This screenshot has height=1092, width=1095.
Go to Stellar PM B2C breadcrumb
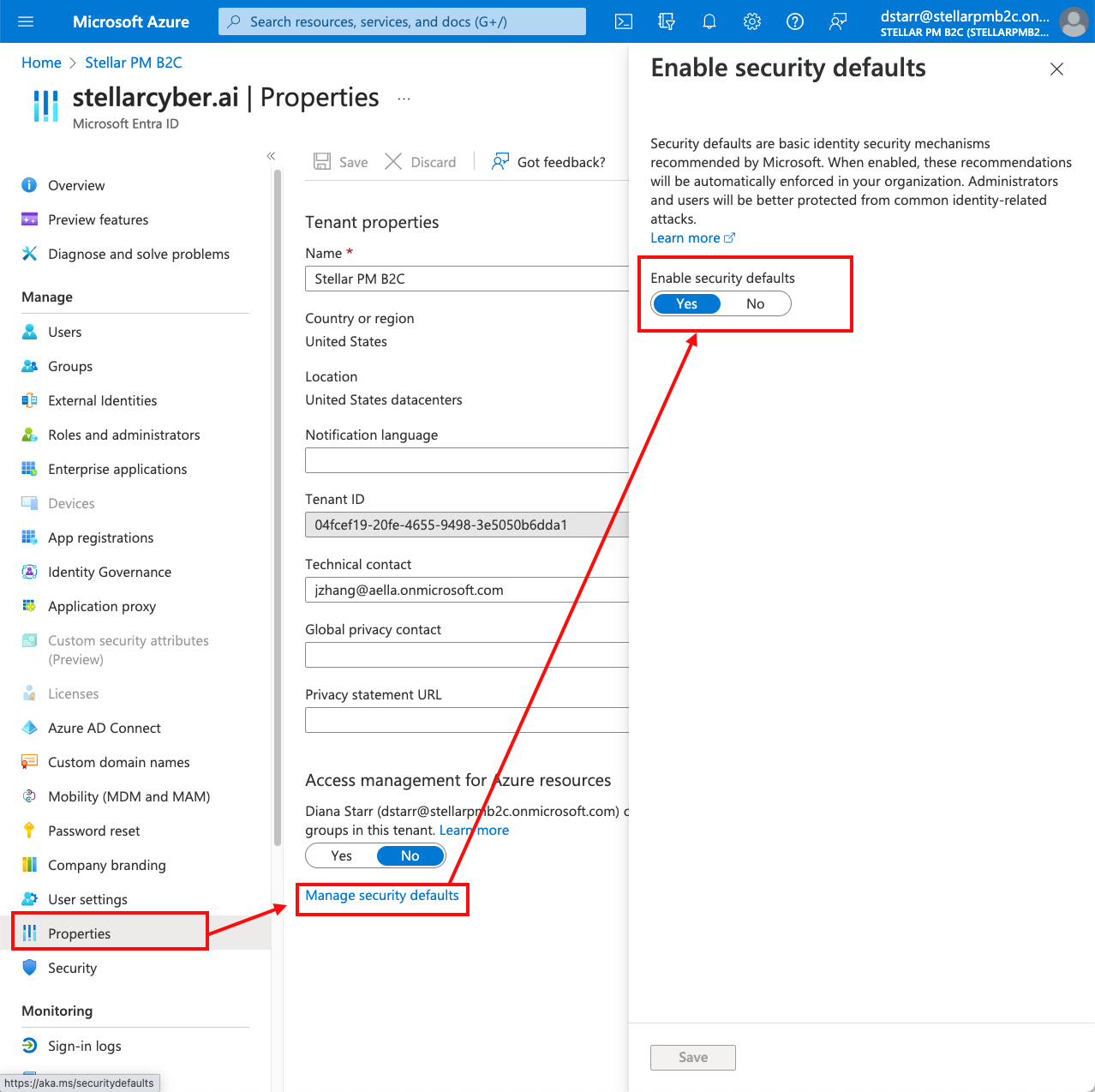click(134, 63)
